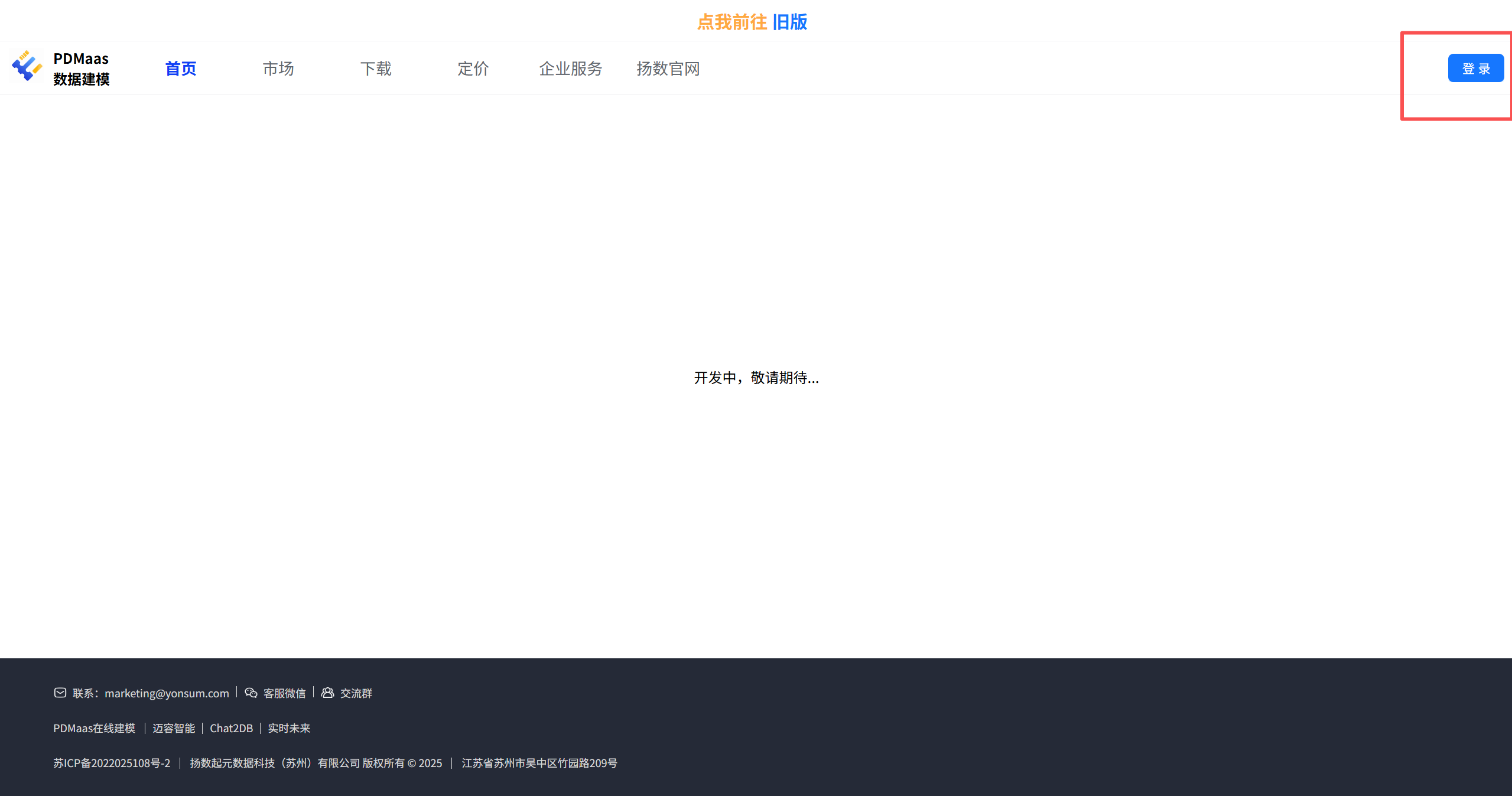Visit the 扬数官网 nav link
The height and width of the screenshot is (796, 1512).
pyautogui.click(x=668, y=69)
